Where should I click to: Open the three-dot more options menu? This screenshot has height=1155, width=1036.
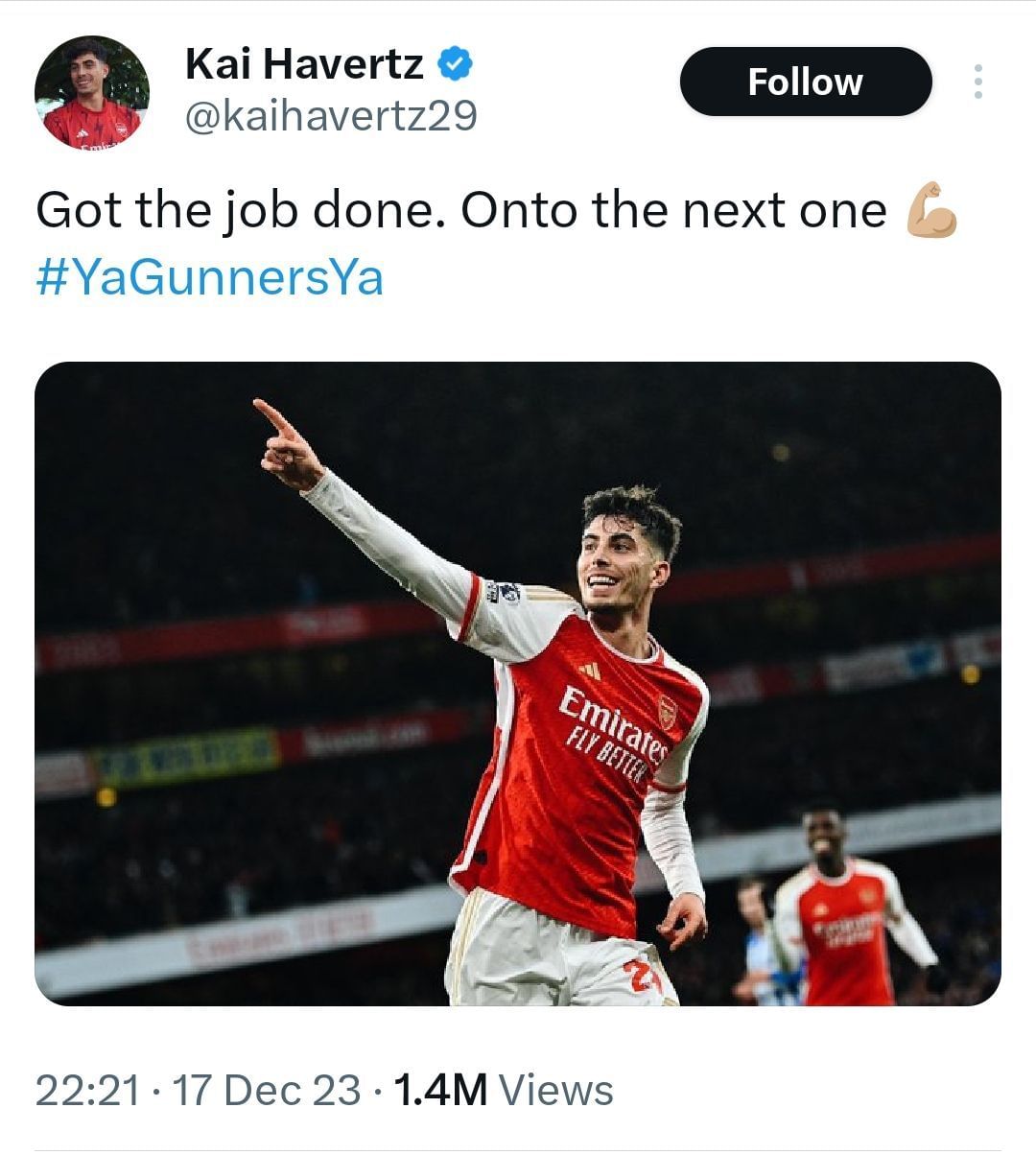click(x=977, y=82)
